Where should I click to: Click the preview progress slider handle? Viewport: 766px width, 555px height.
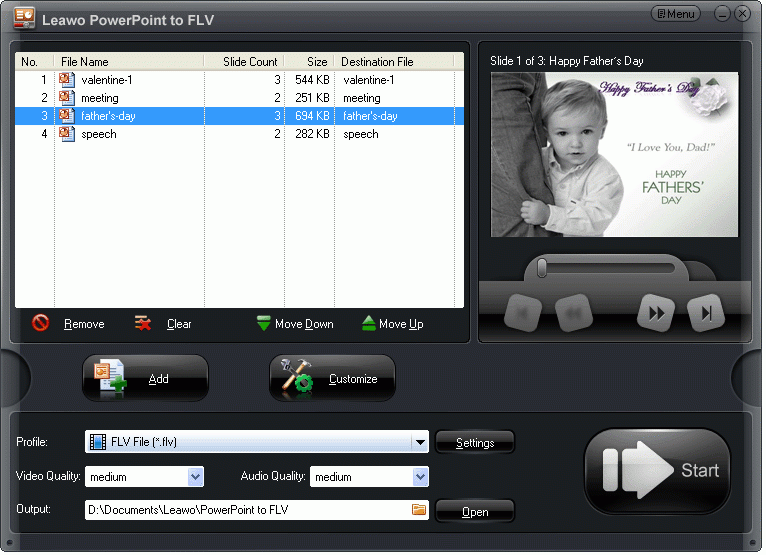542,268
